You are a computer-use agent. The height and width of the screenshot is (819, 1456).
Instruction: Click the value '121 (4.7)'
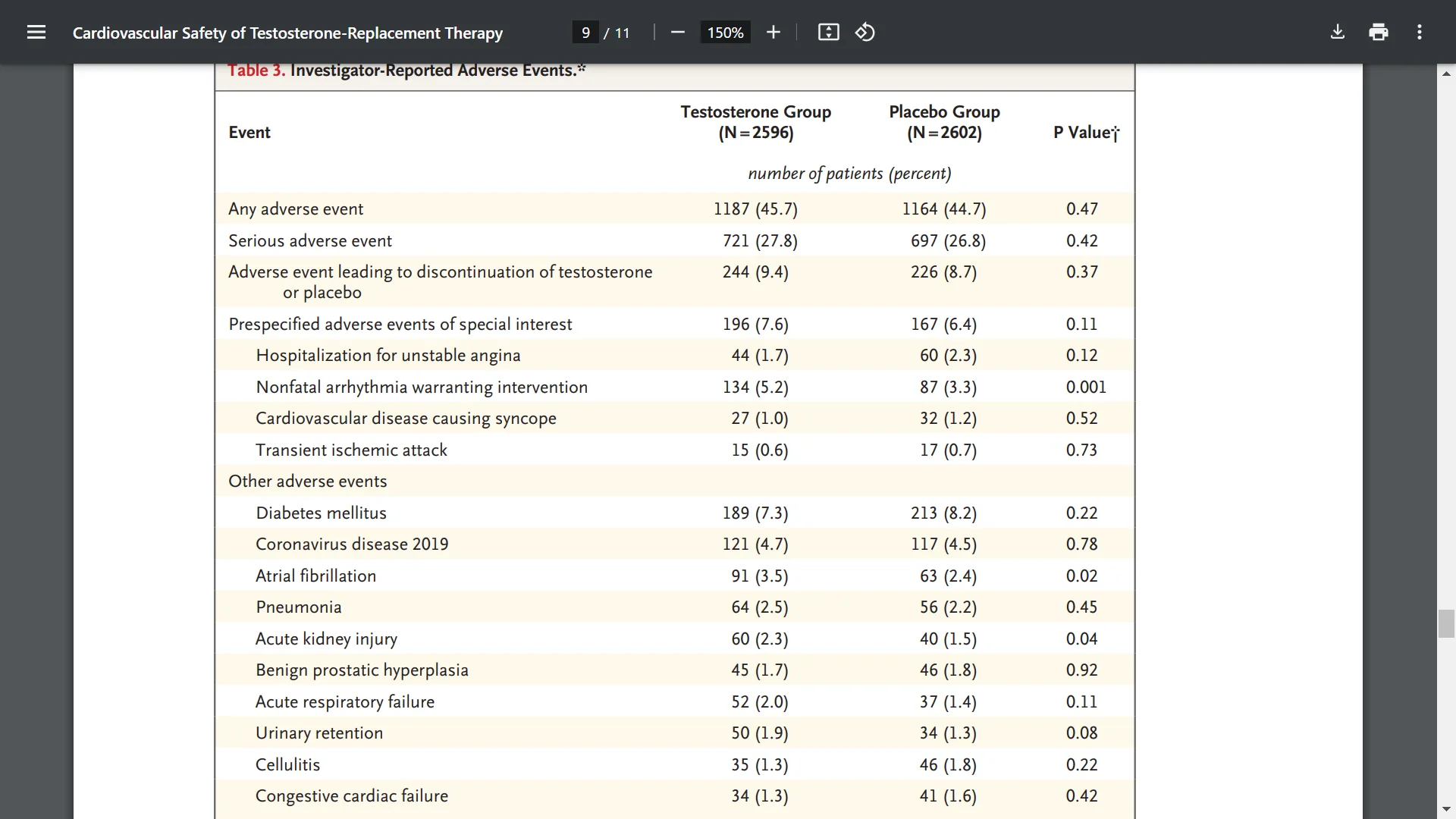click(755, 544)
